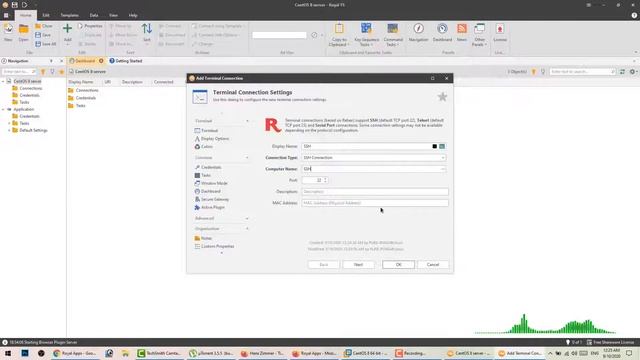This screenshot has width=640, height=360.
Task: Click the Open folder icon in ribbon
Action: 24,29
